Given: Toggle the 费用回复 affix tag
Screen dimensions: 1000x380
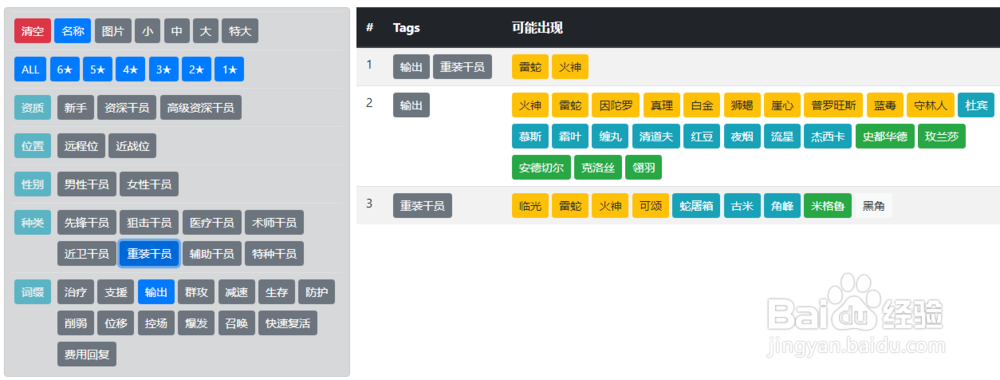Looking at the screenshot, I should point(87,354).
